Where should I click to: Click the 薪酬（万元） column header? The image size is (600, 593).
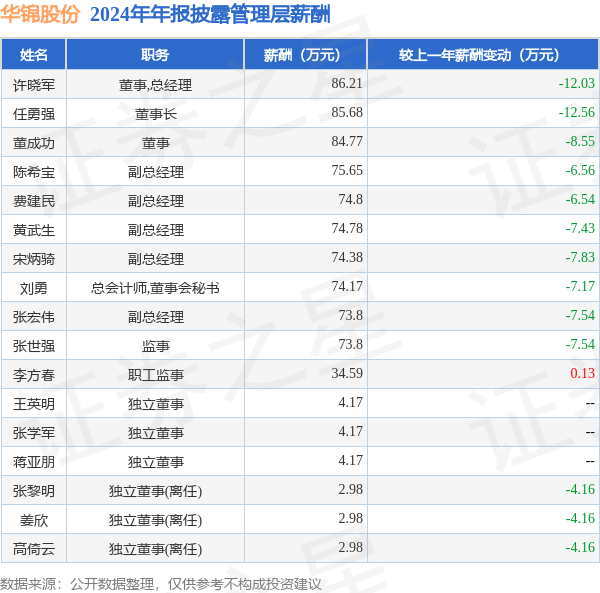point(305,55)
